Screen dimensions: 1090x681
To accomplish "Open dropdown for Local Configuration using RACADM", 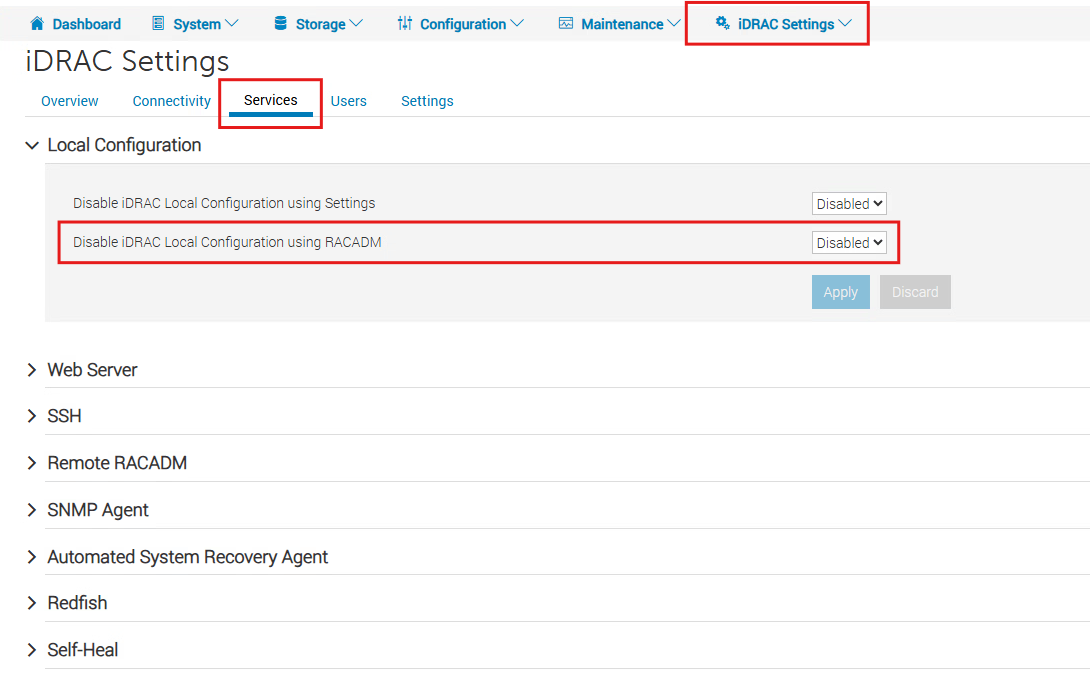I will pos(849,243).
